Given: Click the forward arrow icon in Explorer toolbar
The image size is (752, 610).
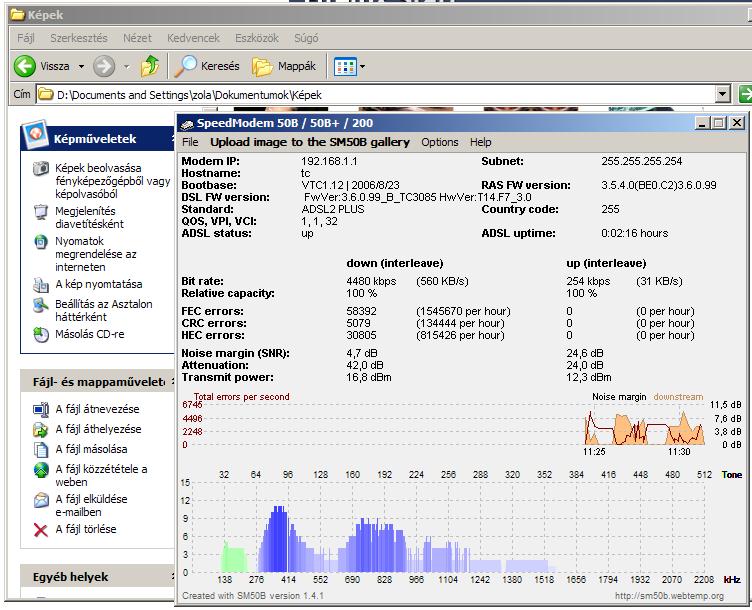Looking at the screenshot, I should click(104, 66).
